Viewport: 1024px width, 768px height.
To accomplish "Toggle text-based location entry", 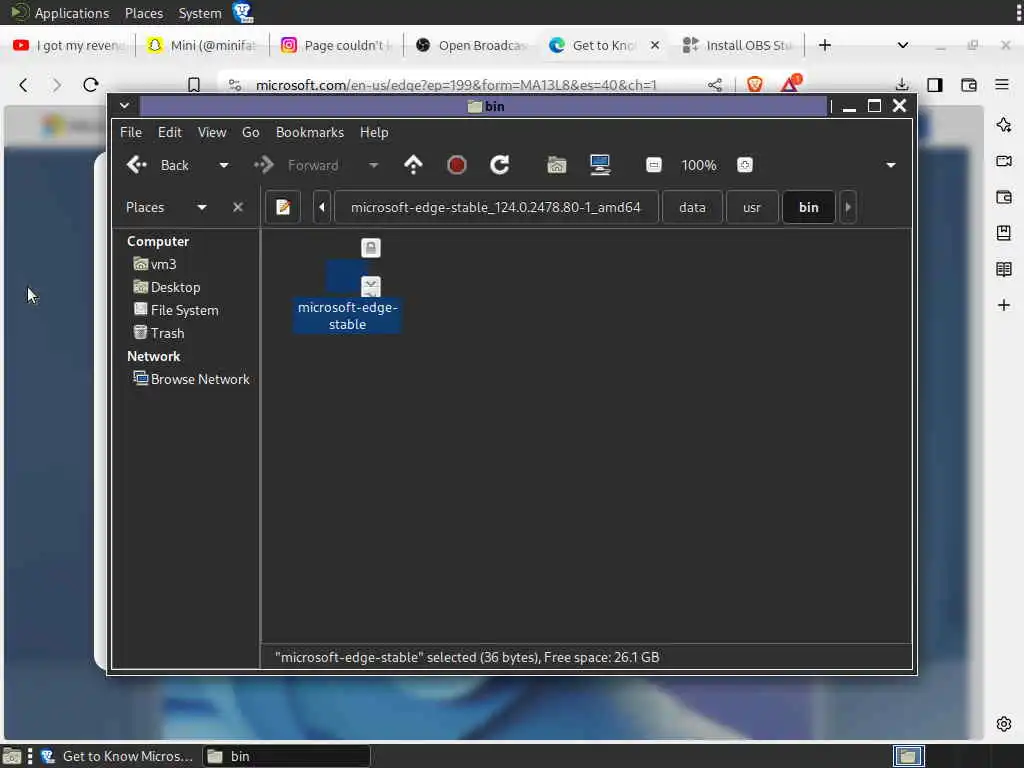I will tap(283, 207).
